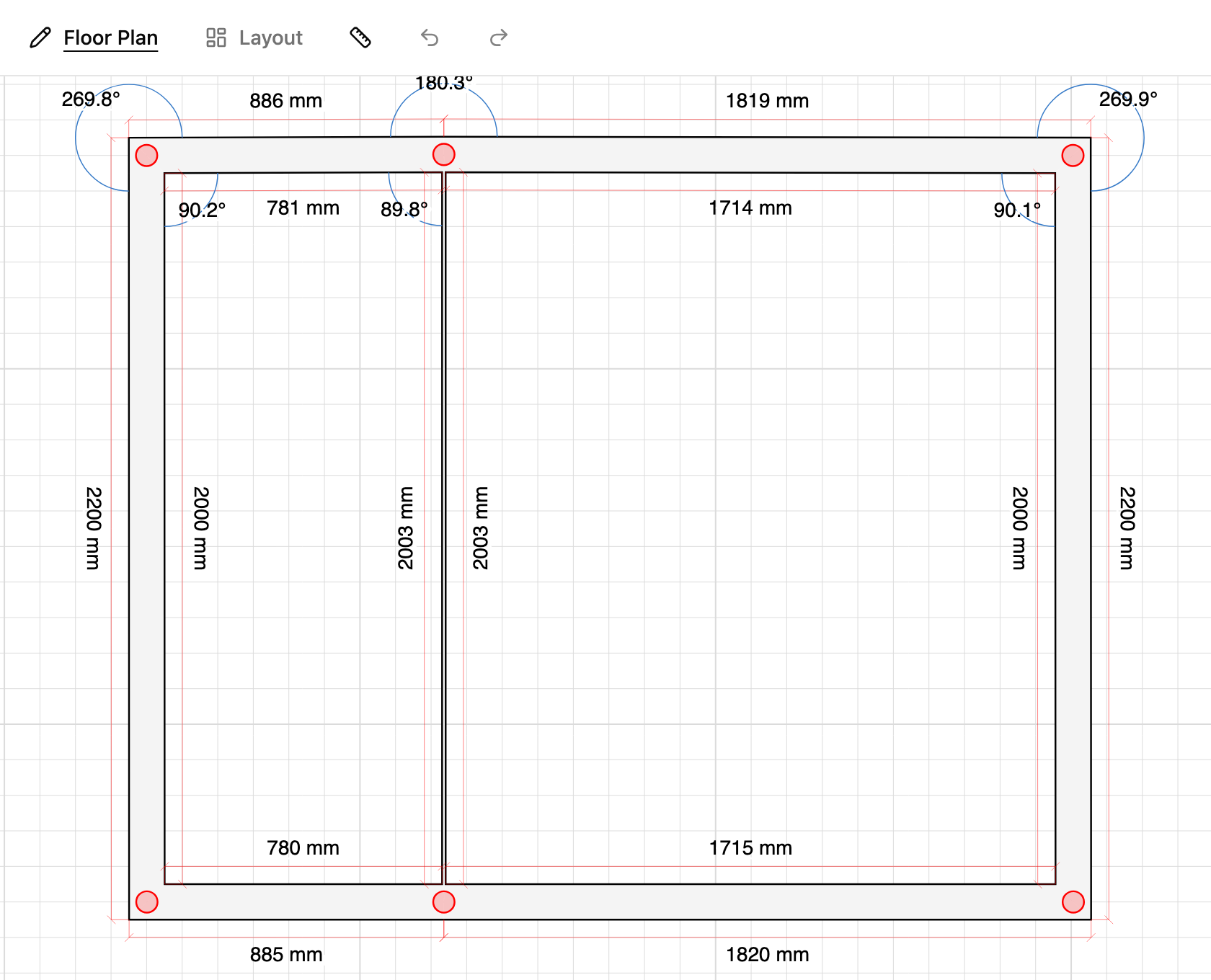
Task: Click the 2003 mm label in the right room
Action: point(481,528)
